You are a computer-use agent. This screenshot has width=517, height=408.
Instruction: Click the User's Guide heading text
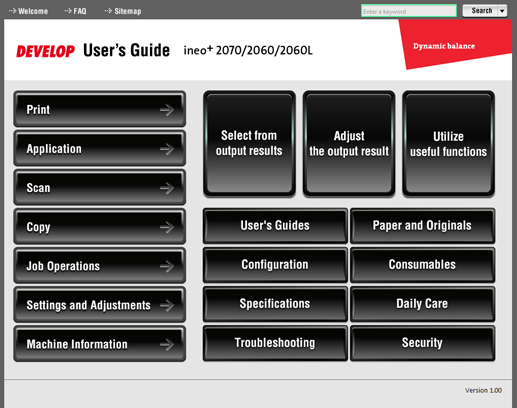126,51
